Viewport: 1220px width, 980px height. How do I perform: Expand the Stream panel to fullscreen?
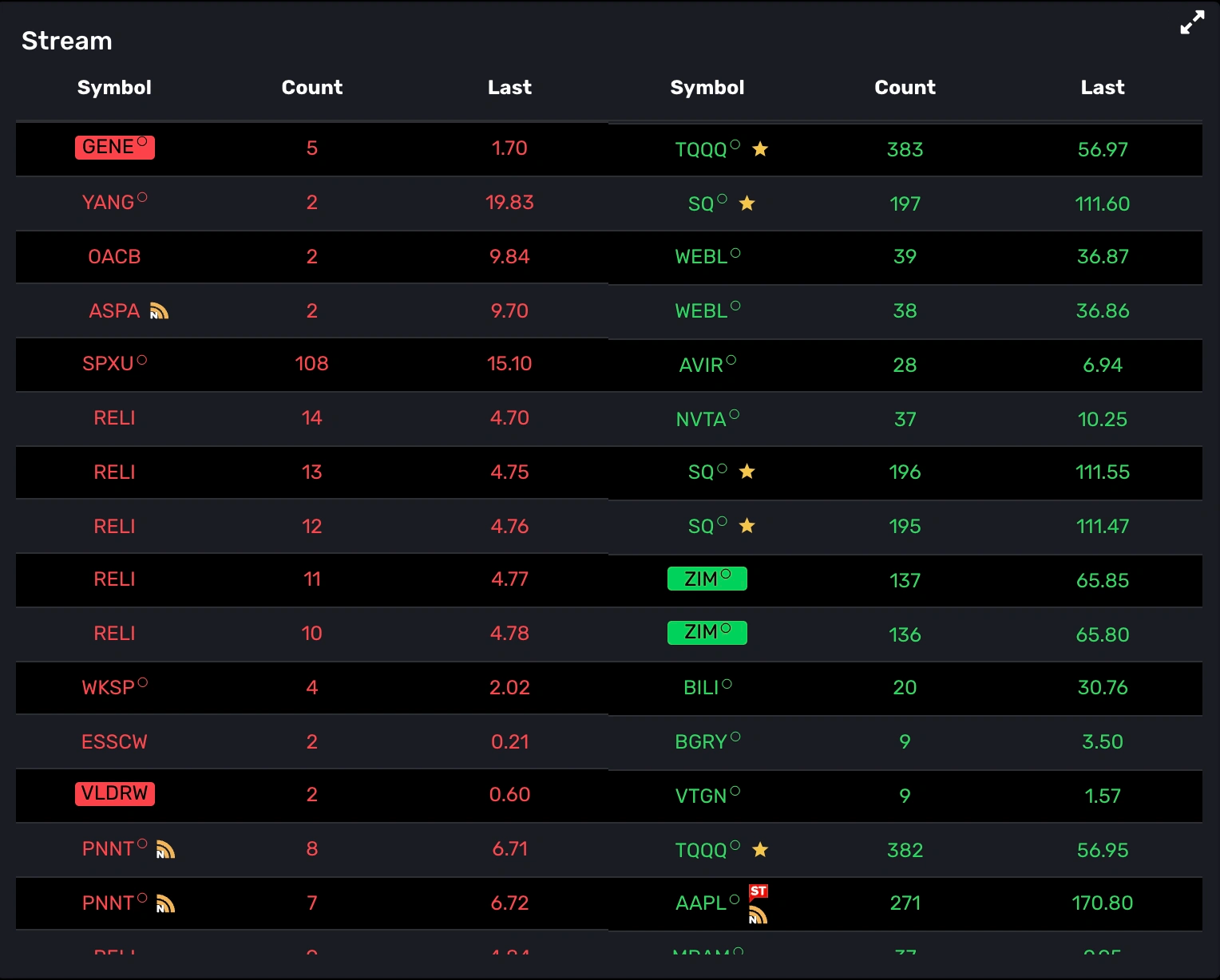pos(1191,23)
